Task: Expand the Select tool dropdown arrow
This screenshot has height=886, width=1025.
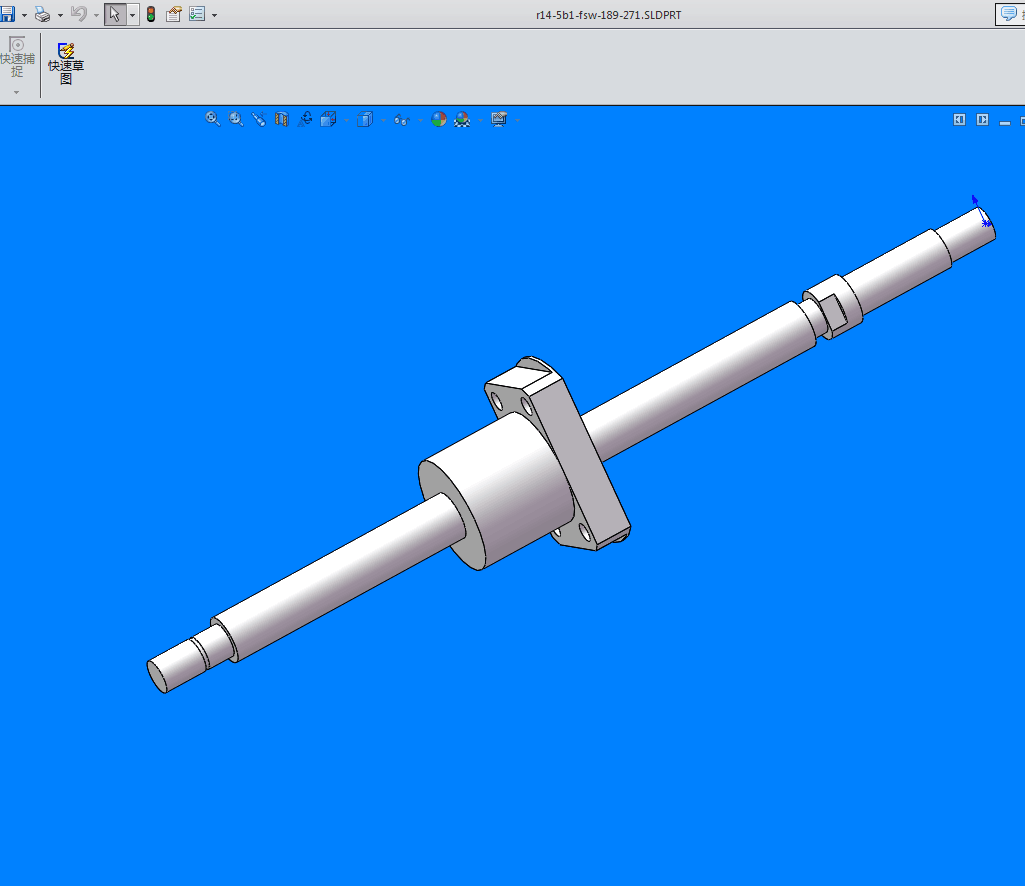Action: [131, 14]
